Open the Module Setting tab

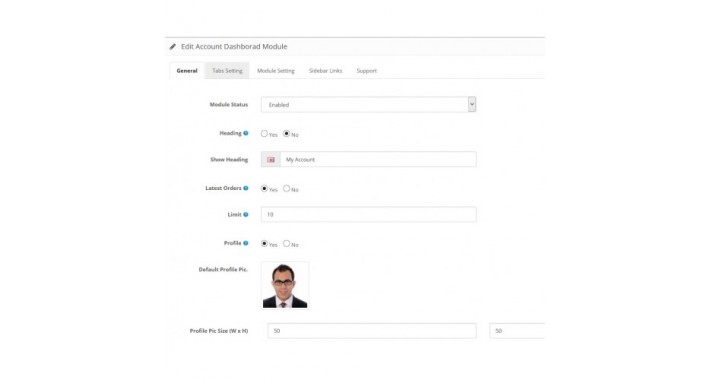pos(276,71)
